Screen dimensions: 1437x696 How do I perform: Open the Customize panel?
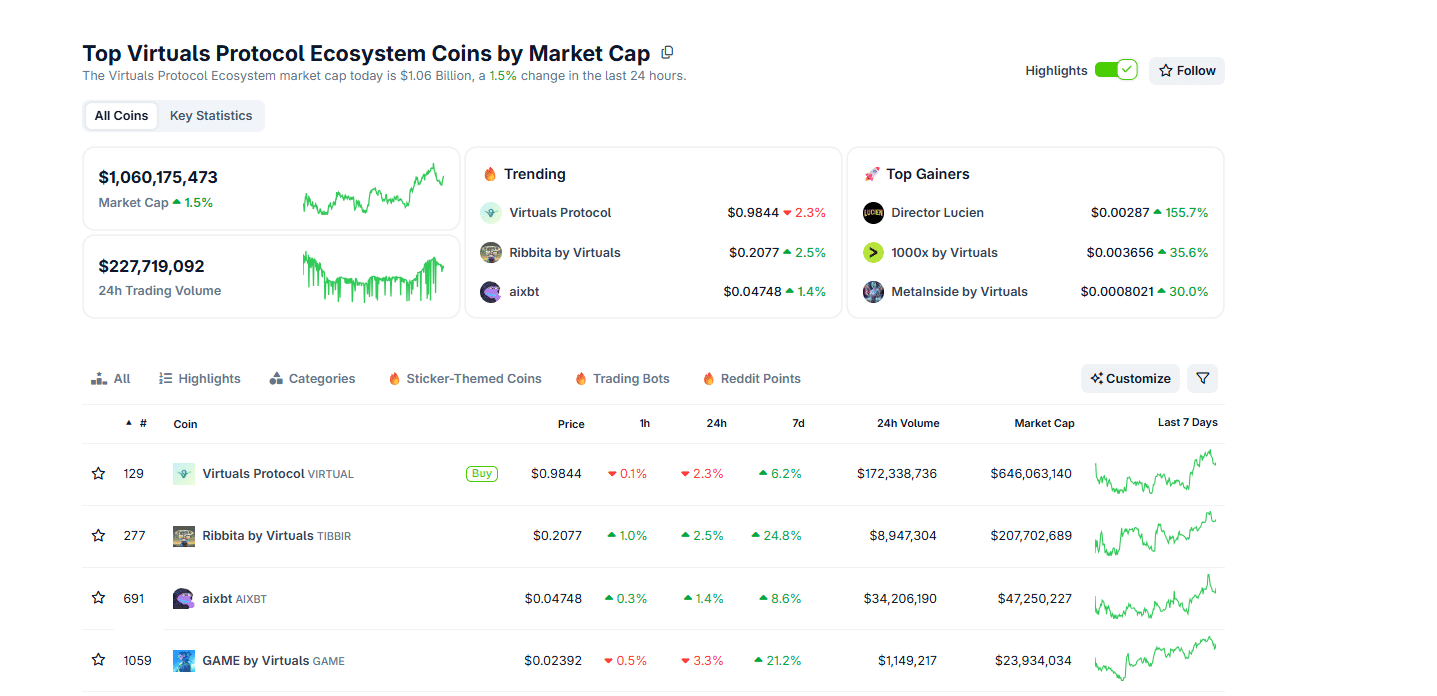[1130, 378]
